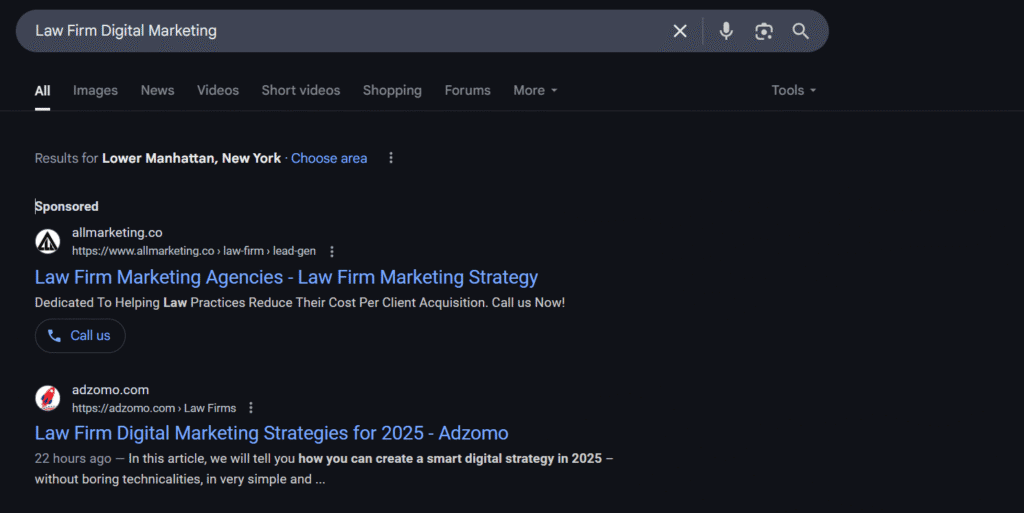1024x513 pixels.
Task: Switch to the Images tab
Action: [95, 90]
